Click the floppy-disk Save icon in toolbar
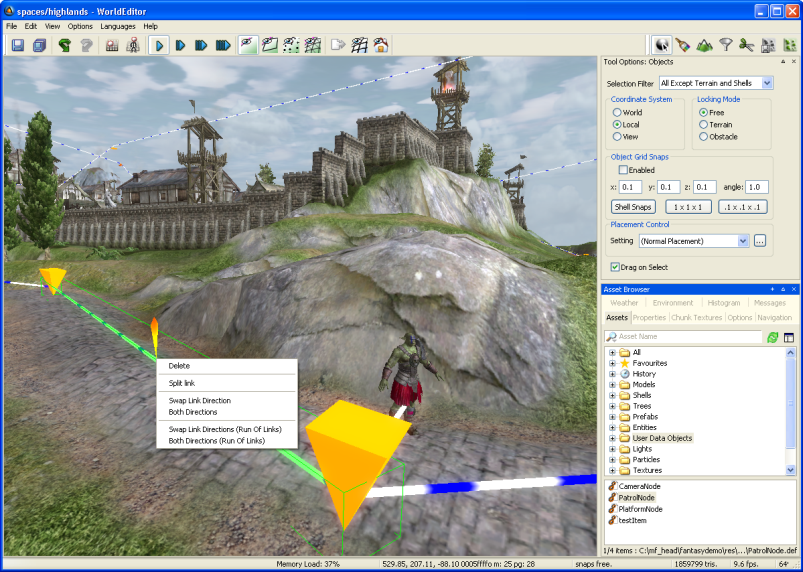 pos(18,46)
